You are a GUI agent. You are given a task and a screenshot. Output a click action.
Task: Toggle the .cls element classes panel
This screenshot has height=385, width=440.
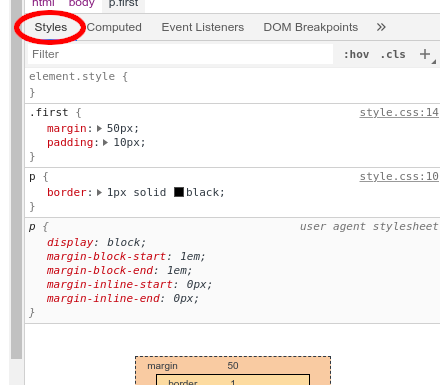coord(393,54)
